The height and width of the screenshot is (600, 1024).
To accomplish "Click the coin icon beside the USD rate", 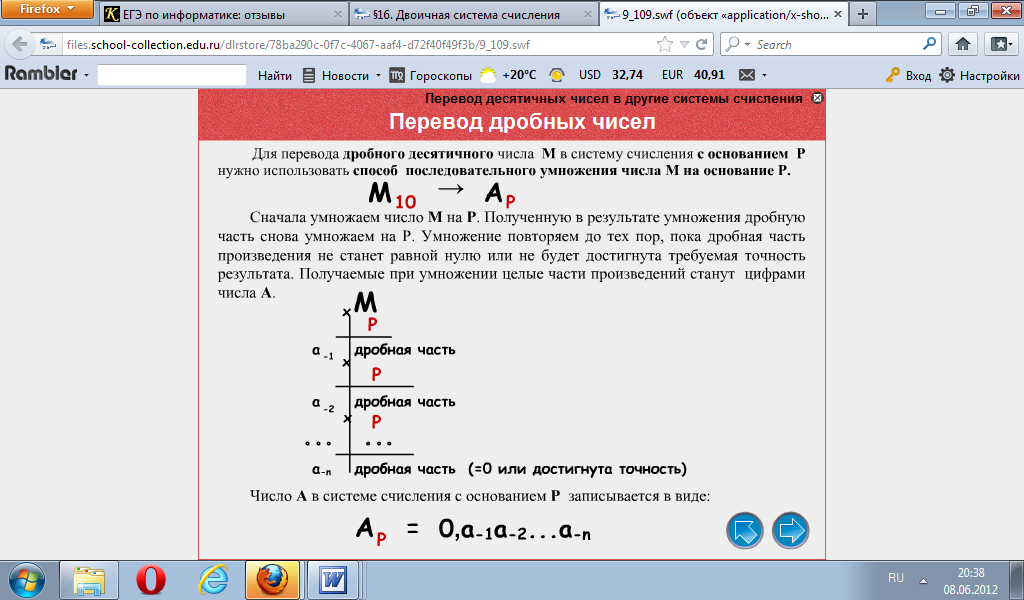I will click(x=557, y=75).
